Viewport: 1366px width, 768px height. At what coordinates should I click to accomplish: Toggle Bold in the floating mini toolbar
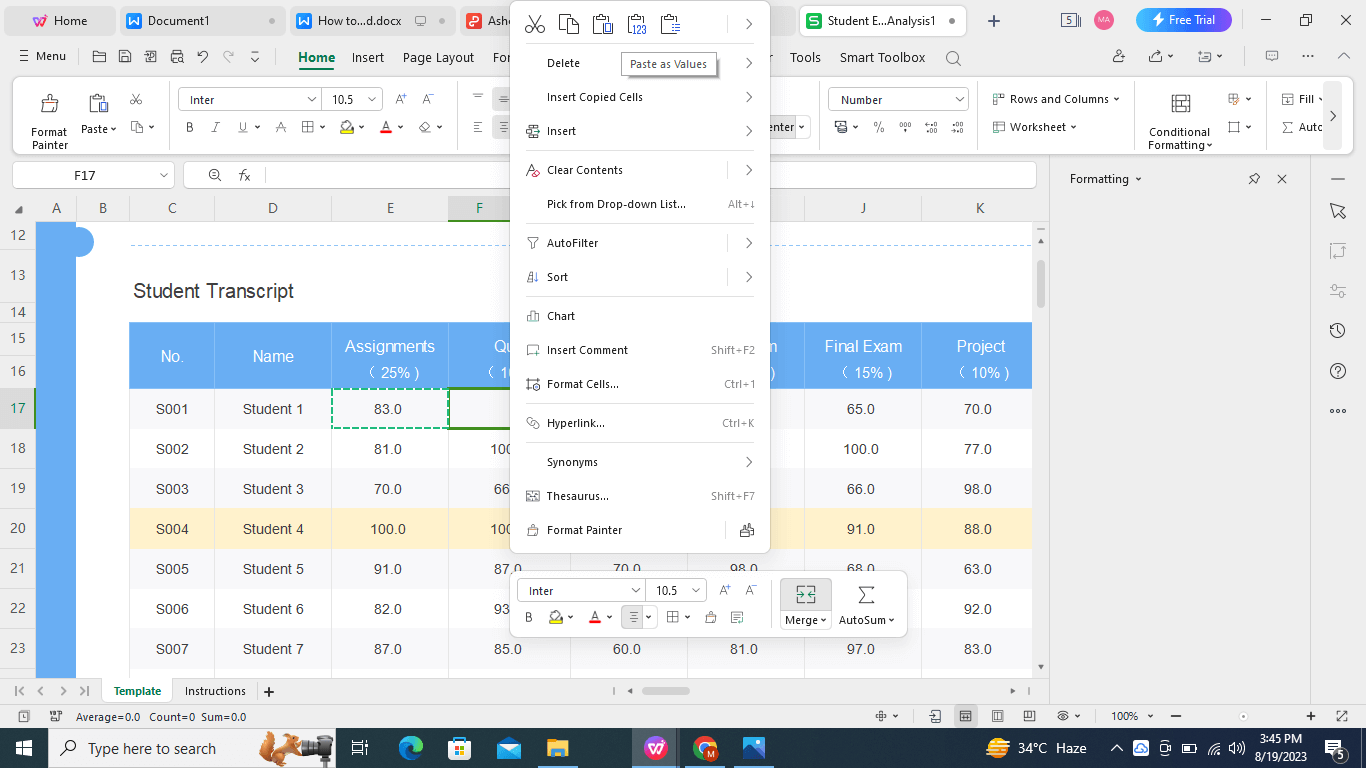[529, 617]
